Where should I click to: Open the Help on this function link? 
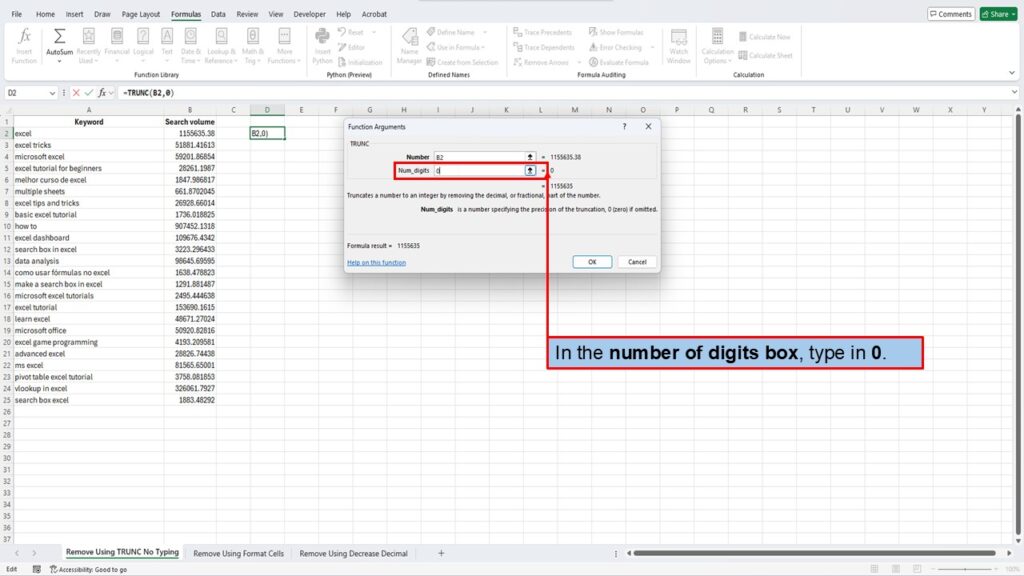[376, 262]
